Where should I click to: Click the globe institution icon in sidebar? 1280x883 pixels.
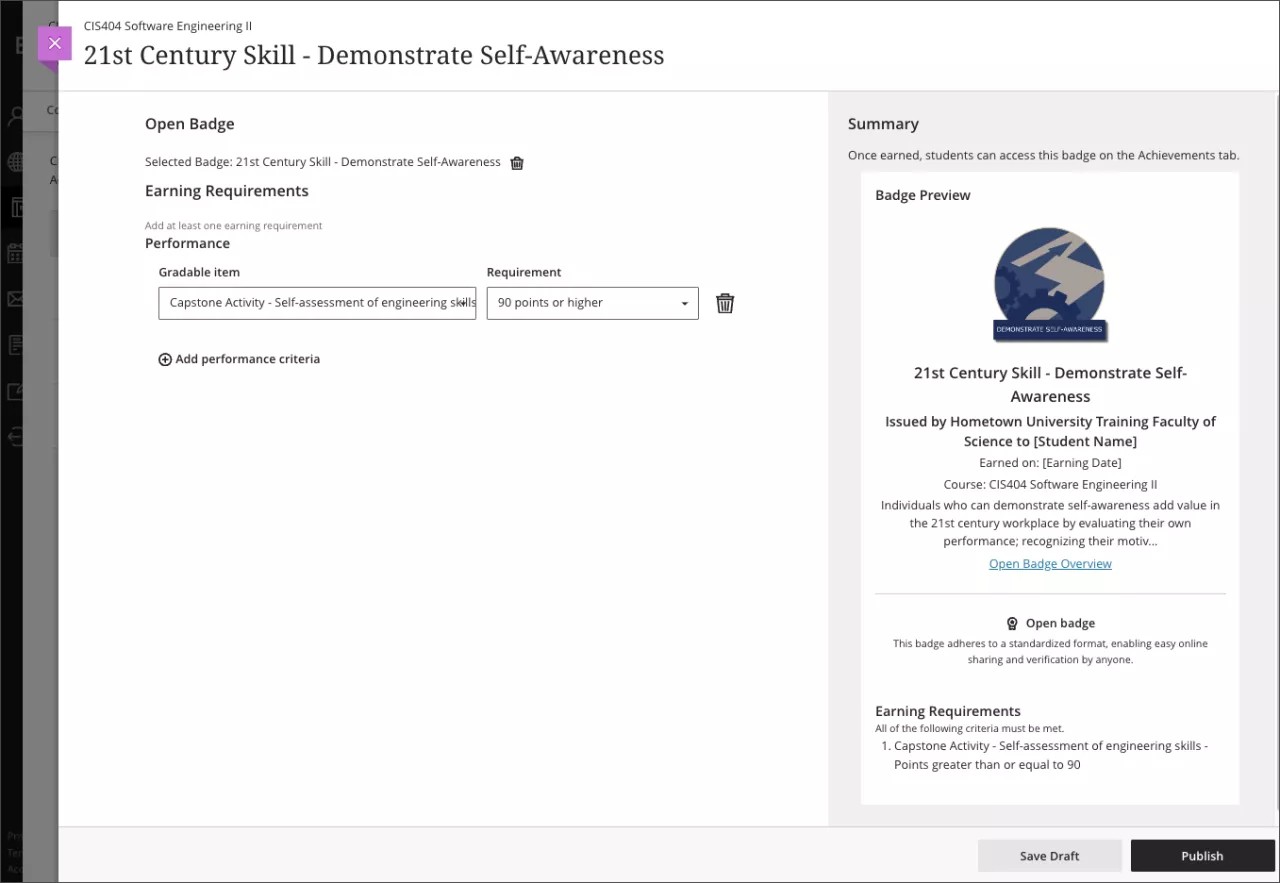tap(14, 160)
